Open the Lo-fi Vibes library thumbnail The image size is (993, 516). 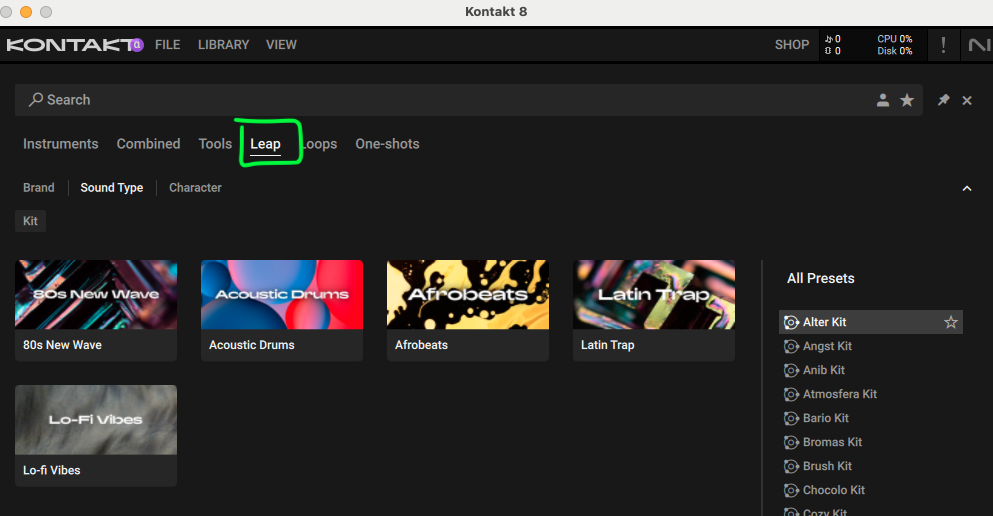coord(96,420)
